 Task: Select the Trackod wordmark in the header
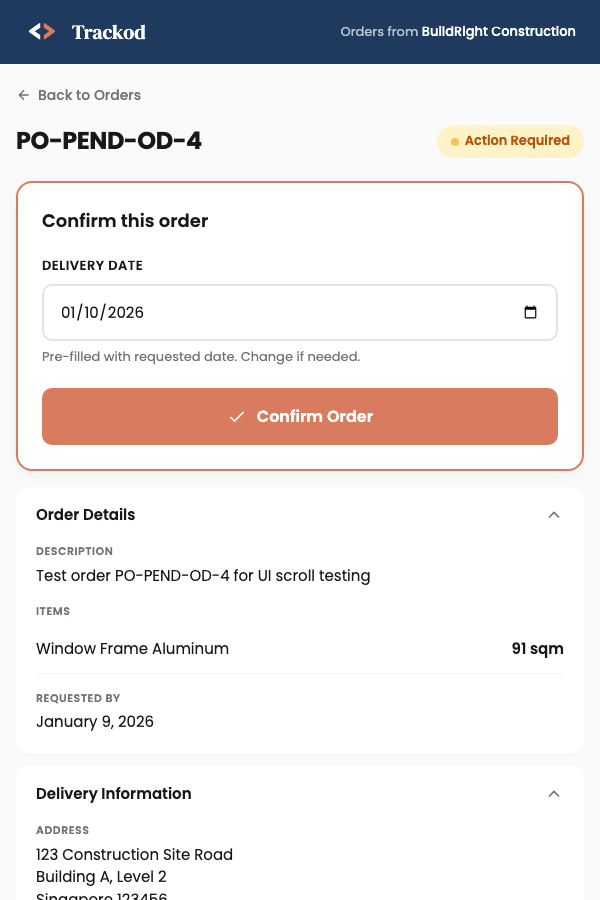pyautogui.click(x=108, y=32)
